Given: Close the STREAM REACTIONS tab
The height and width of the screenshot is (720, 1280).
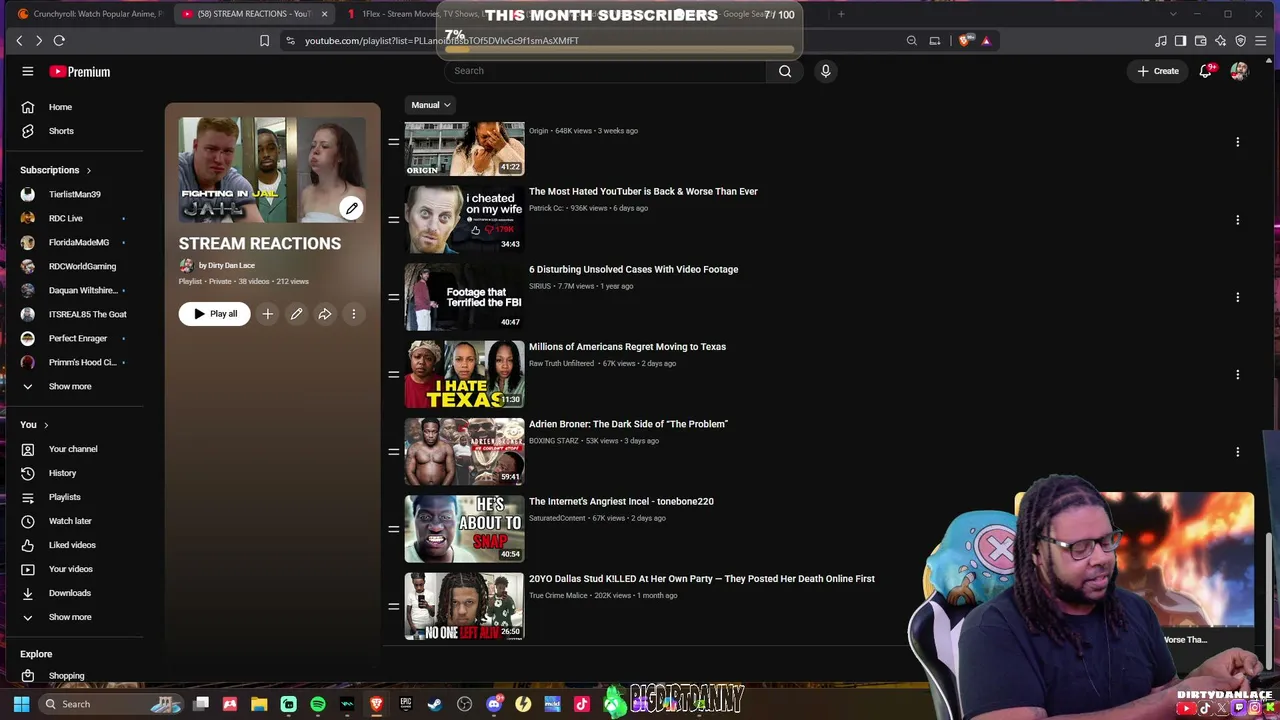Looking at the screenshot, I should coord(324,14).
